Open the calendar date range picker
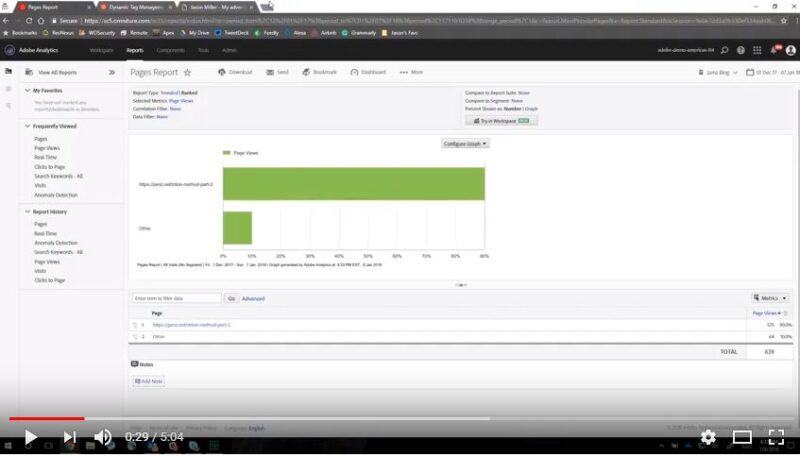 coord(772,72)
